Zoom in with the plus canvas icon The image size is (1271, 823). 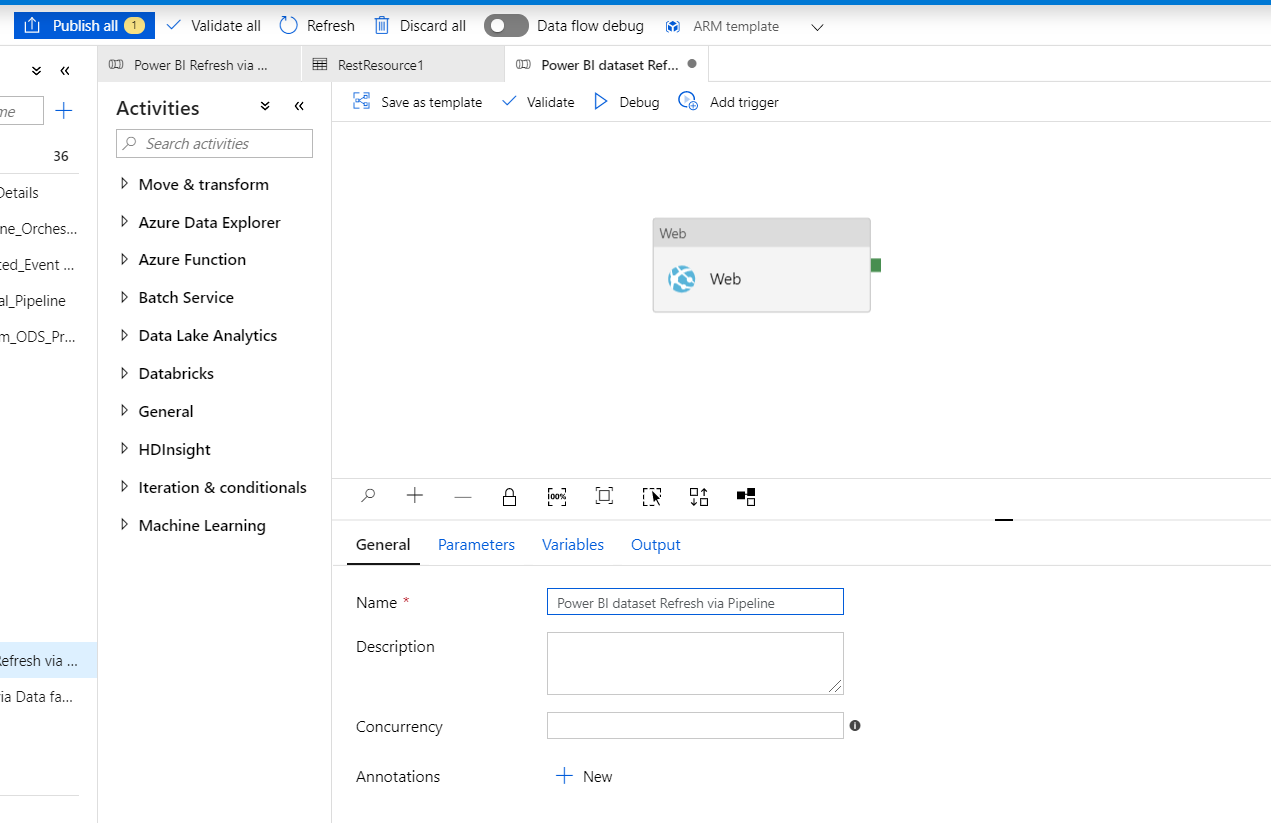[415, 496]
